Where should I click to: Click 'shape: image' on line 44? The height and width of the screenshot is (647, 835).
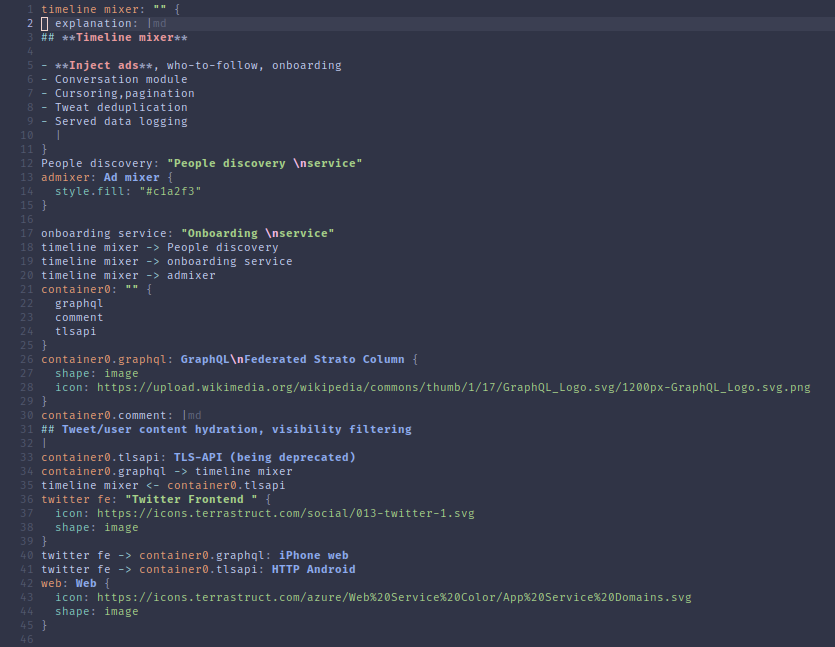point(97,611)
